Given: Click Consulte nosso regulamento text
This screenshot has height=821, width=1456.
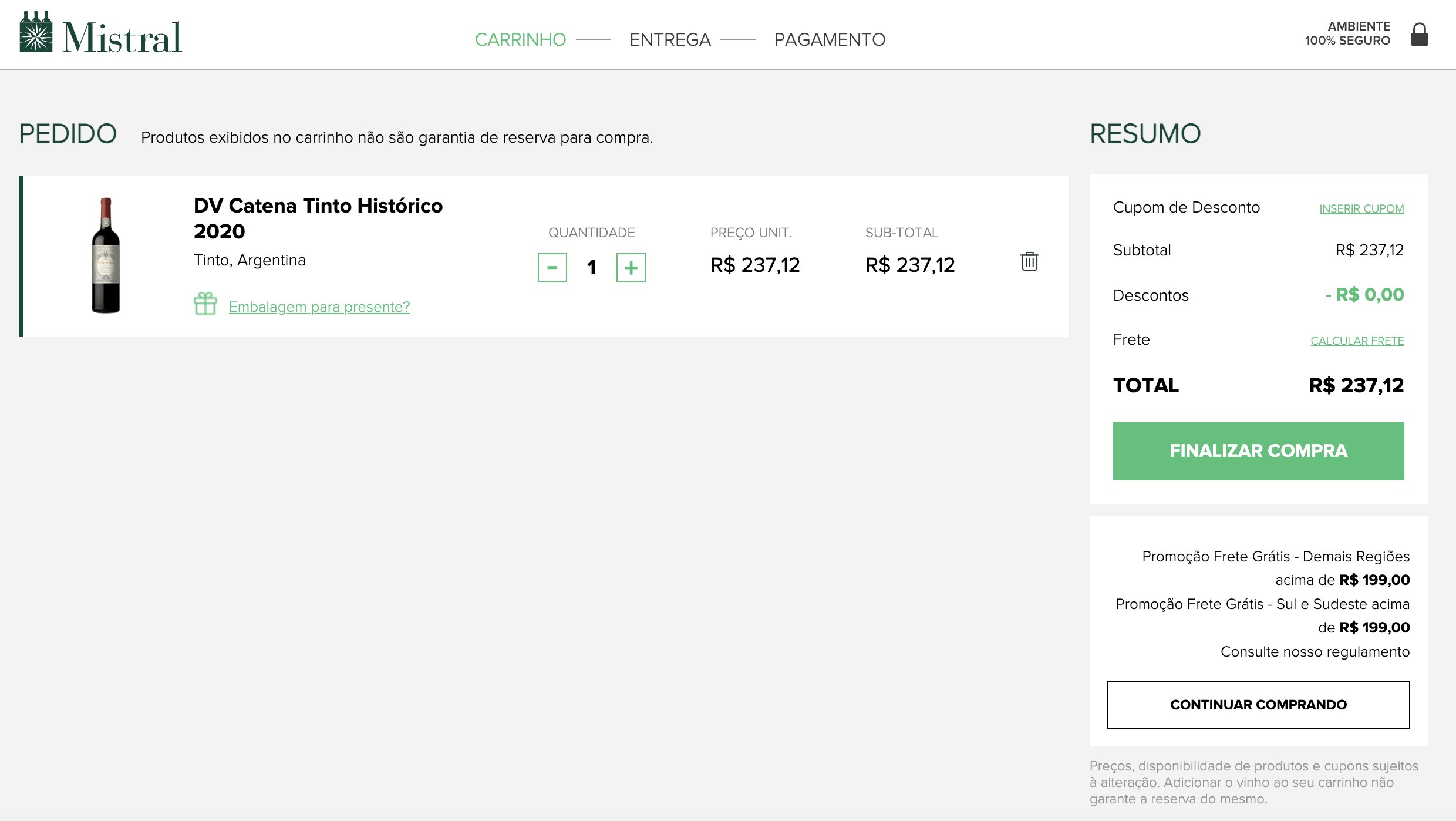Looking at the screenshot, I should [x=1315, y=651].
